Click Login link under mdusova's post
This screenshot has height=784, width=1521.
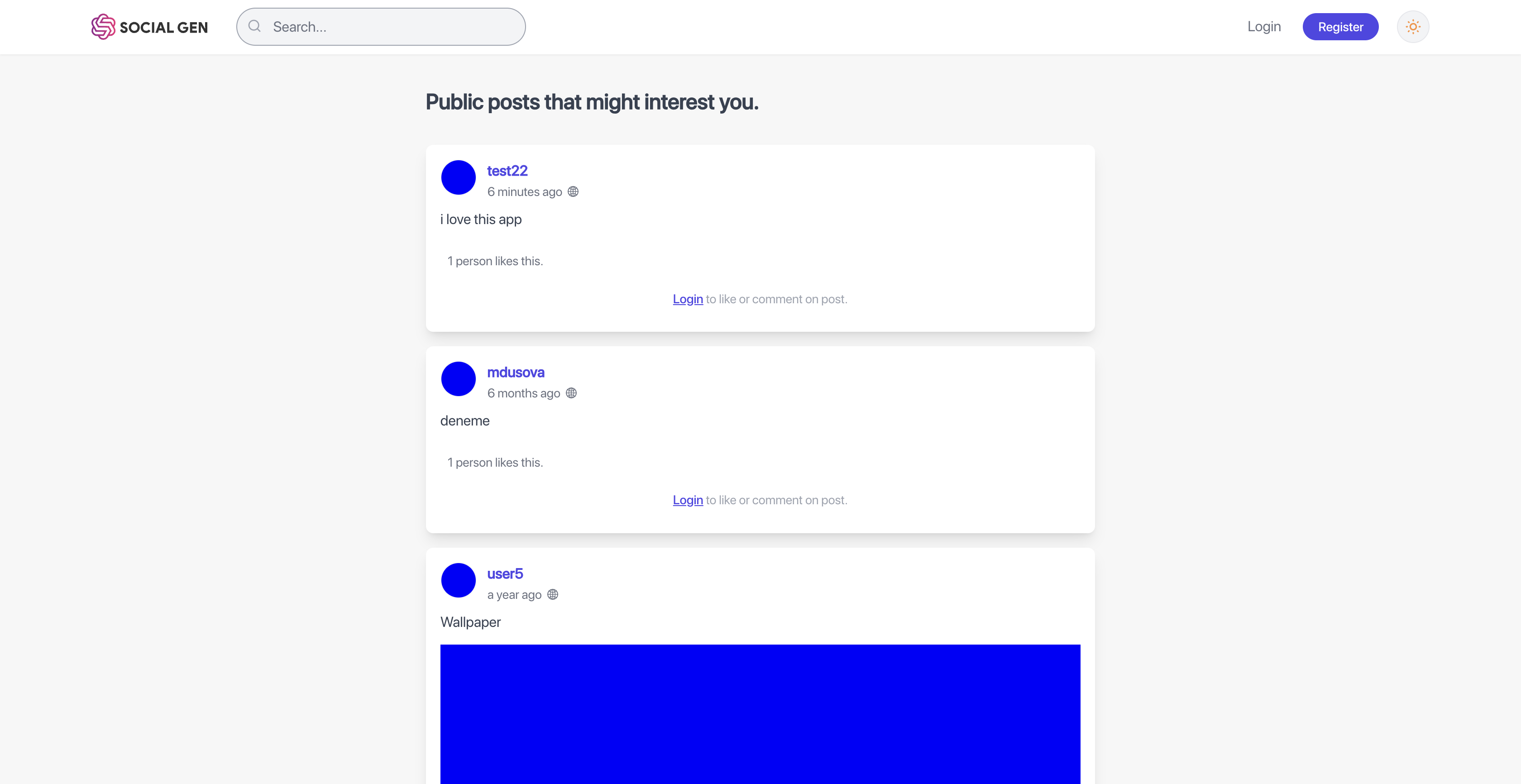click(x=687, y=500)
